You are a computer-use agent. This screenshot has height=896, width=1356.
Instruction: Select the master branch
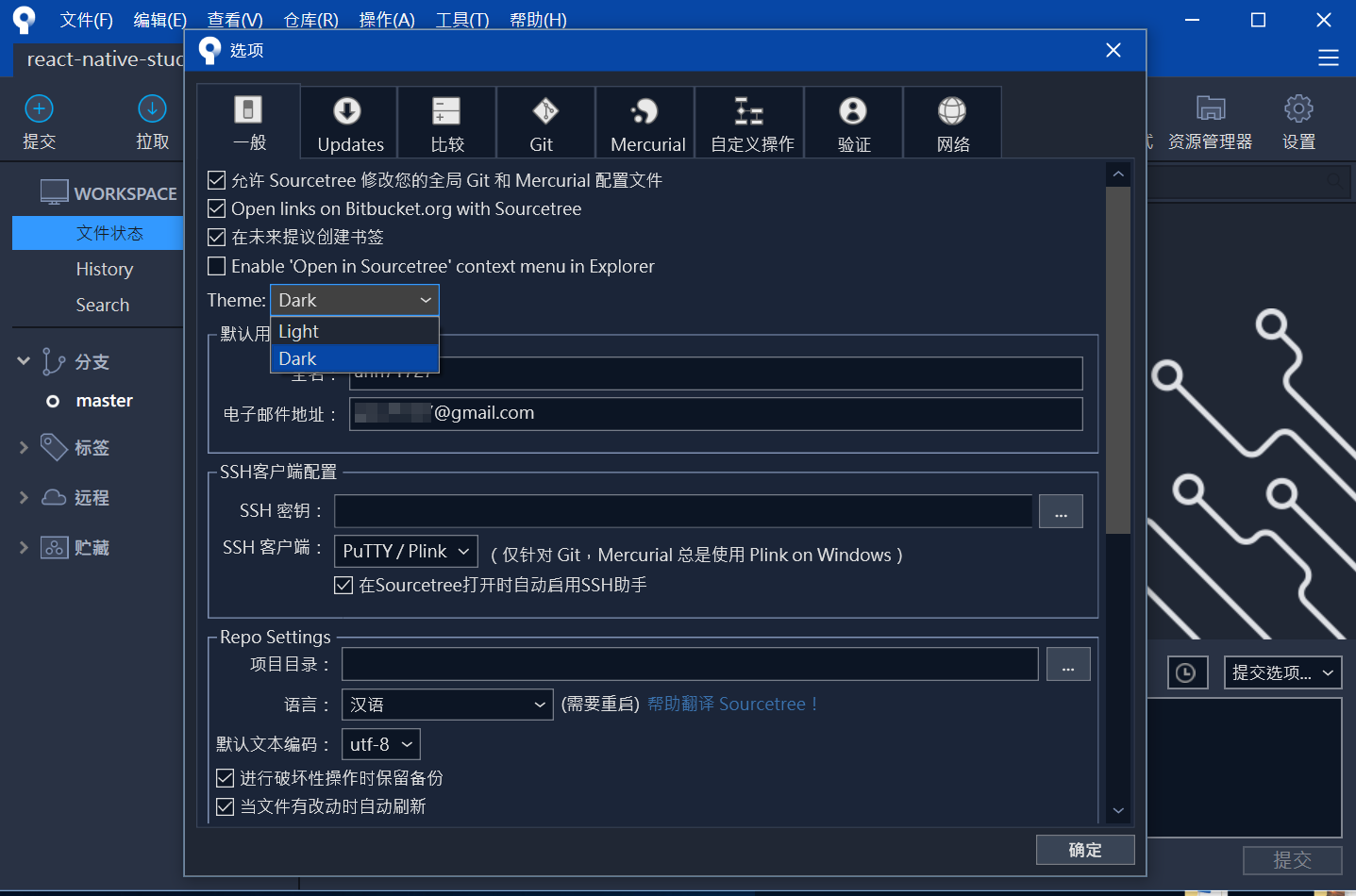tap(104, 401)
